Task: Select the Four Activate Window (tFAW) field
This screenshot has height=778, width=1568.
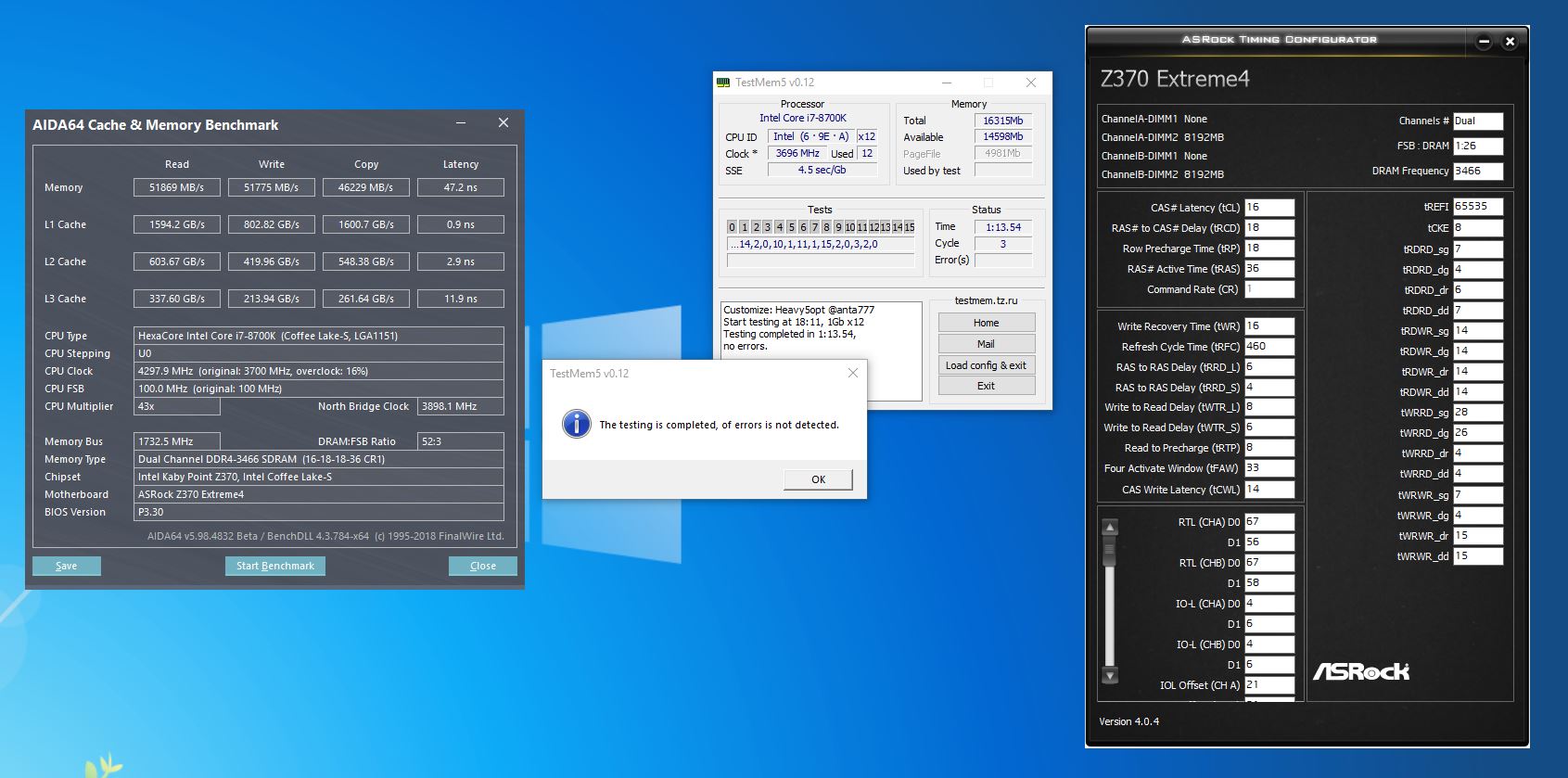Action: (x=1269, y=468)
